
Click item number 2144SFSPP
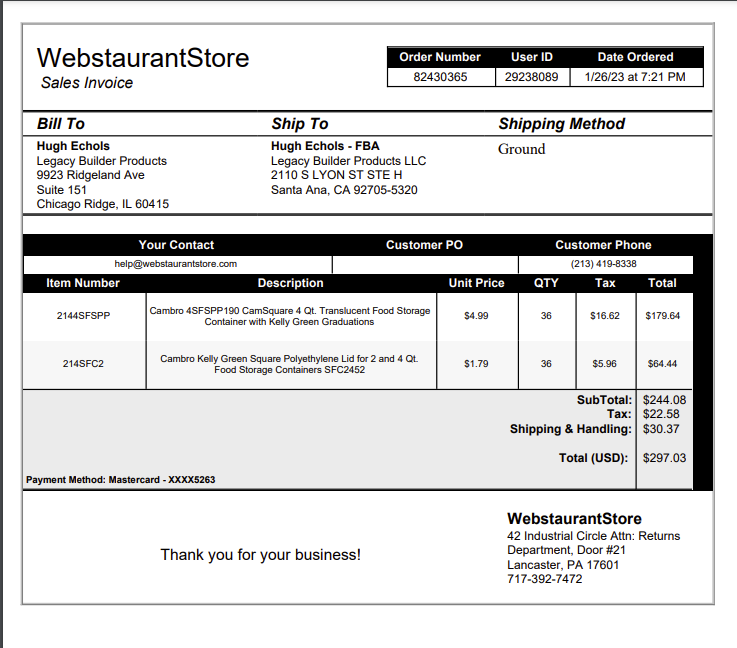coord(83,316)
